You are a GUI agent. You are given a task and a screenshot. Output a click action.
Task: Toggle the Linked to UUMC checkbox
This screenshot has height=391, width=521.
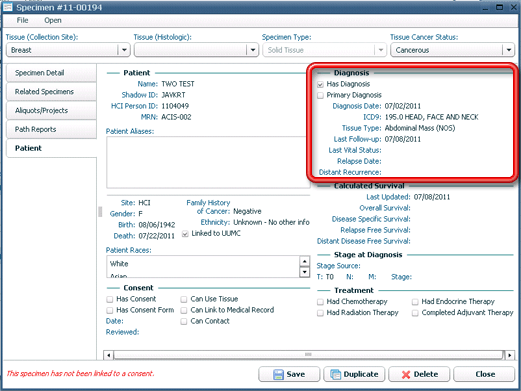pyautogui.click(x=185, y=234)
